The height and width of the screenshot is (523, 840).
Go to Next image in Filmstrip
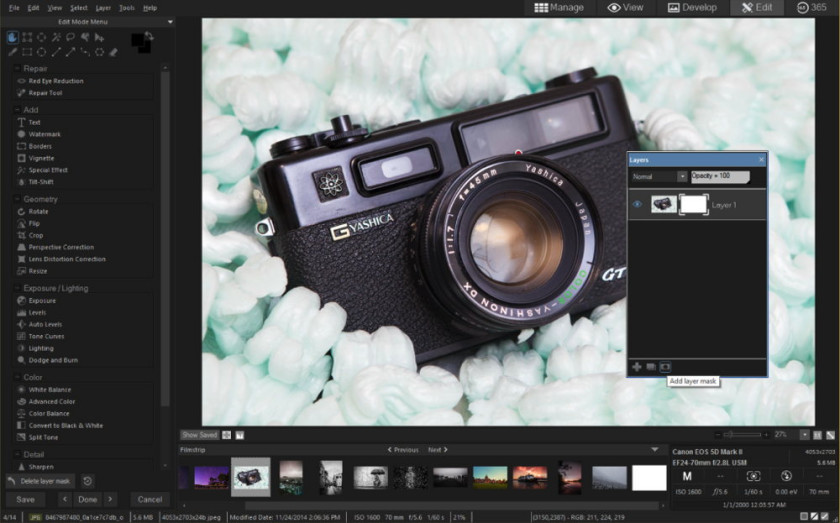(x=438, y=450)
